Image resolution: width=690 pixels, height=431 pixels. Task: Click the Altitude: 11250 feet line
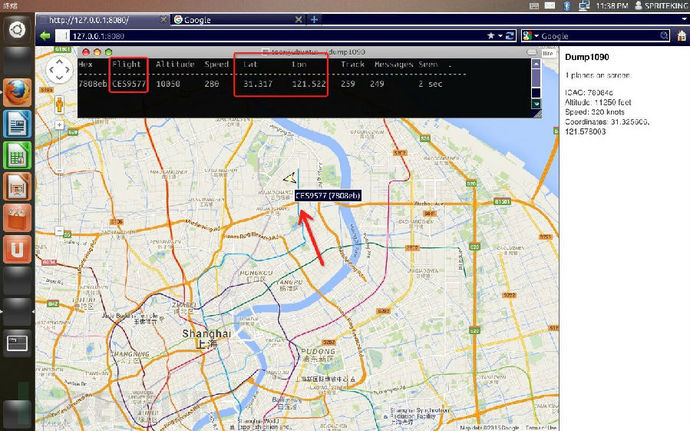[598, 102]
